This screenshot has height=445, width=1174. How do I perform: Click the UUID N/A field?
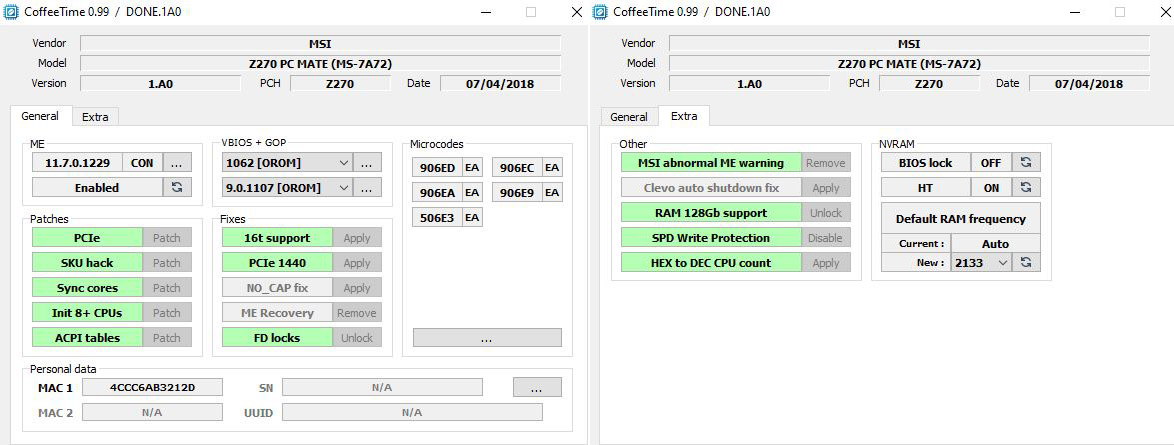pyautogui.click(x=412, y=412)
